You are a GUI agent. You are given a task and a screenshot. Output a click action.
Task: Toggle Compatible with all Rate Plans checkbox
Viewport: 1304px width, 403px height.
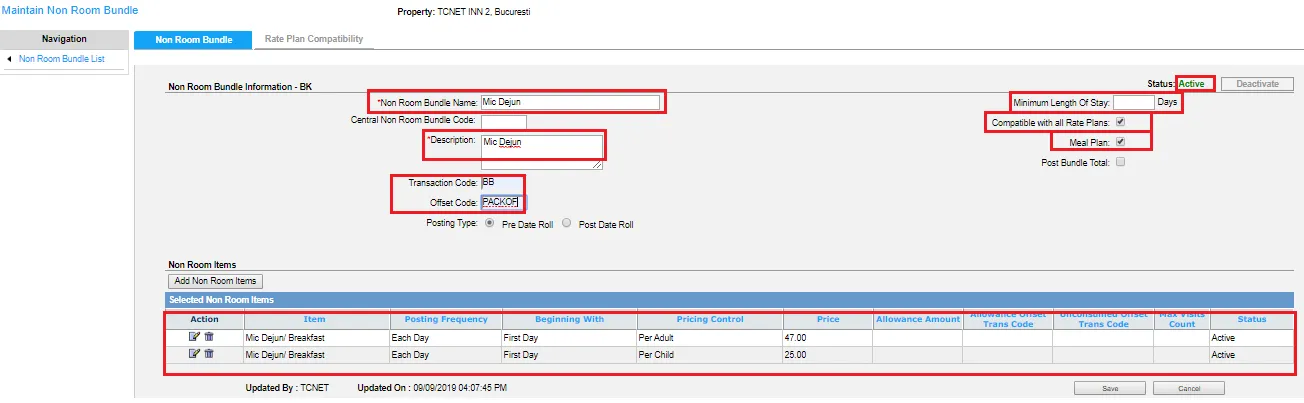tap(1121, 122)
